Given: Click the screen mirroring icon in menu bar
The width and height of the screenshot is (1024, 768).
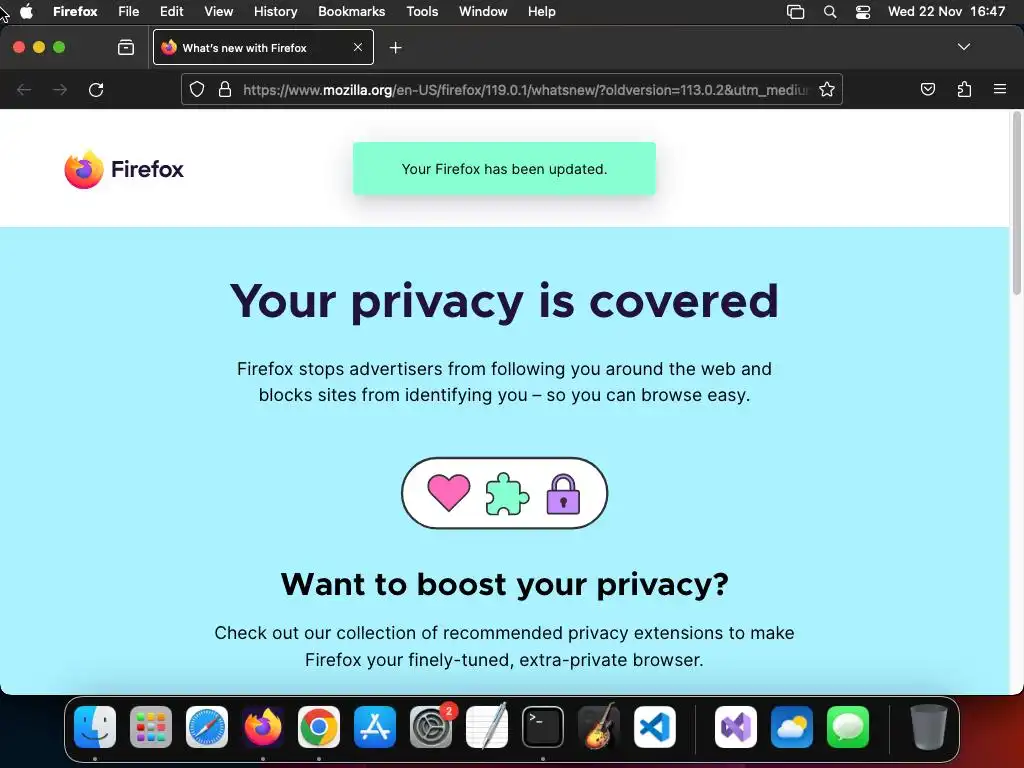Looking at the screenshot, I should 795,12.
